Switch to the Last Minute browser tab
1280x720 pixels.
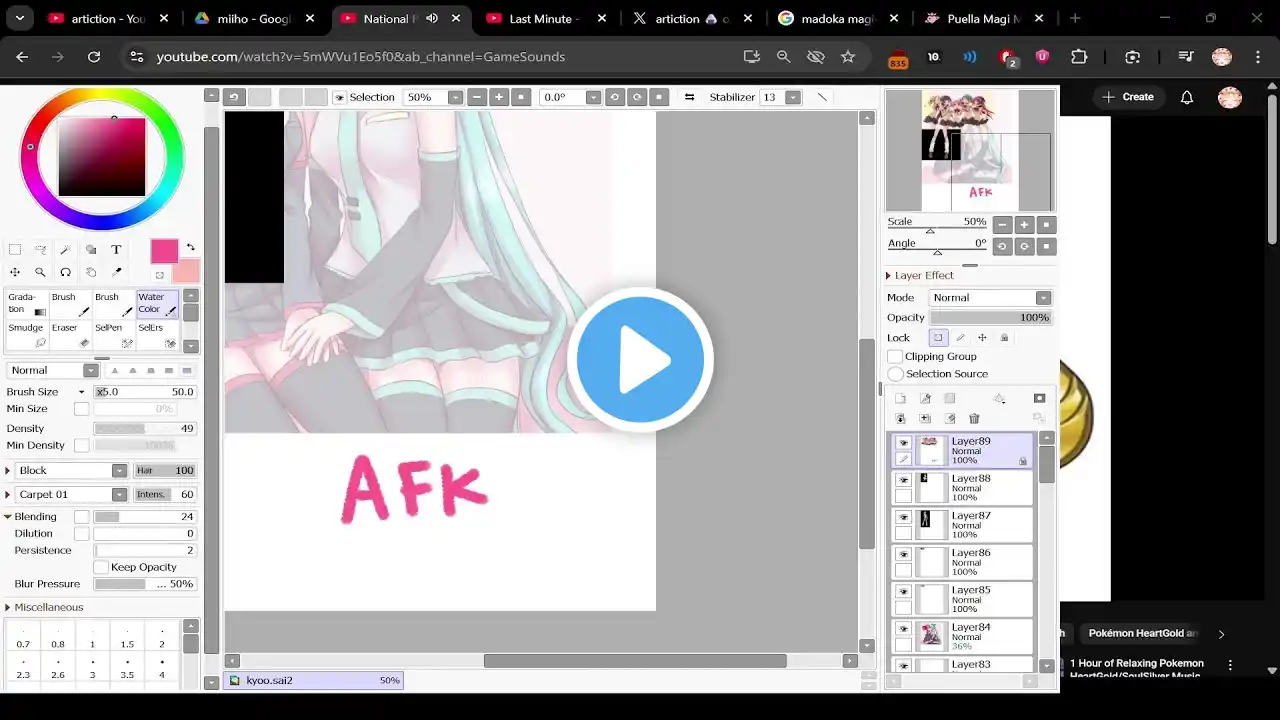click(546, 18)
